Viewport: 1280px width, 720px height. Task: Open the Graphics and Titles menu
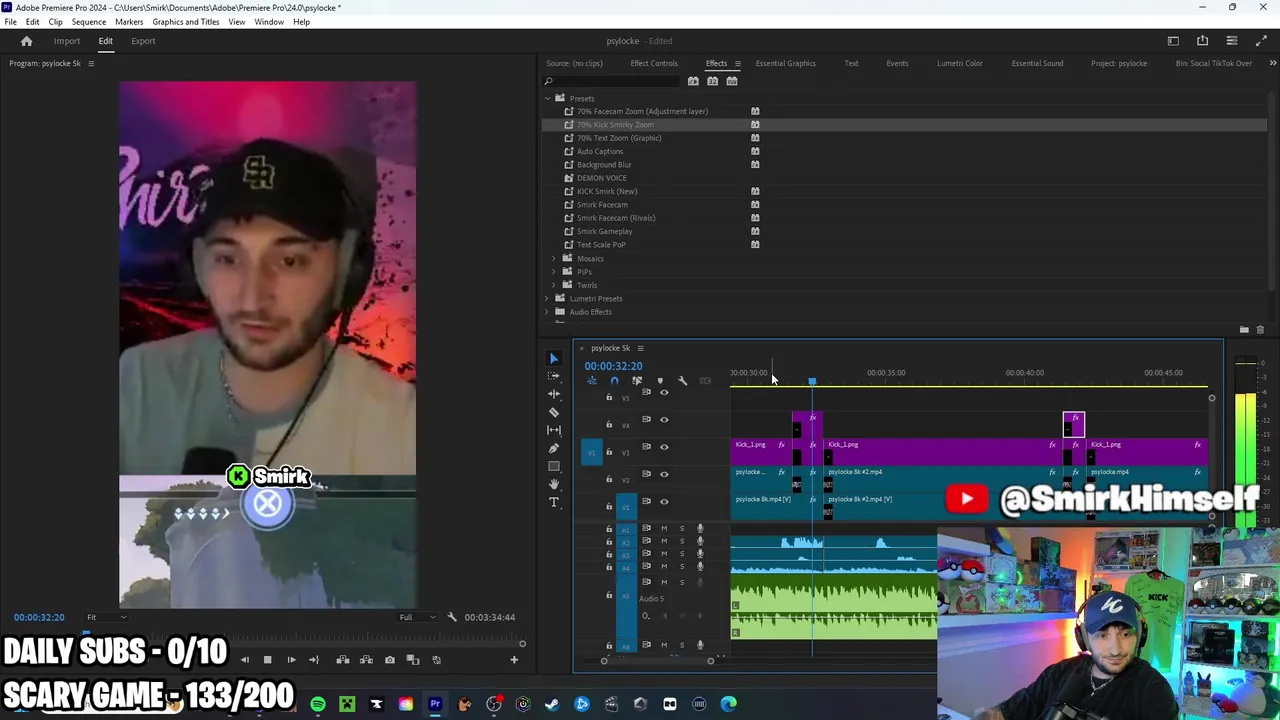[x=186, y=22]
